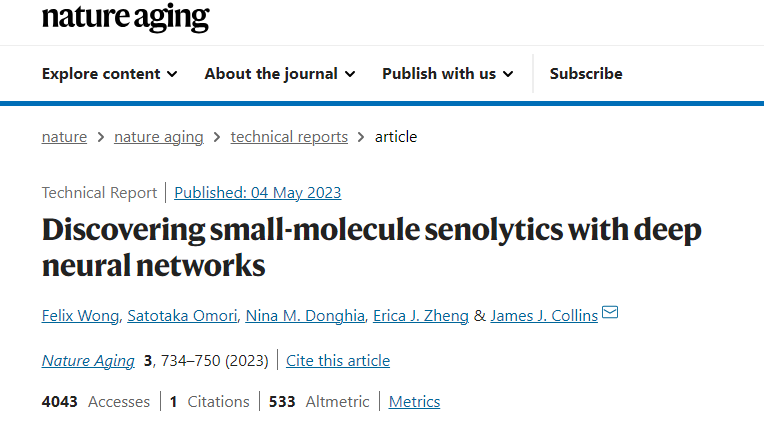The height and width of the screenshot is (429, 764).
Task: Open Satotaka Omori author details
Action: 181,316
